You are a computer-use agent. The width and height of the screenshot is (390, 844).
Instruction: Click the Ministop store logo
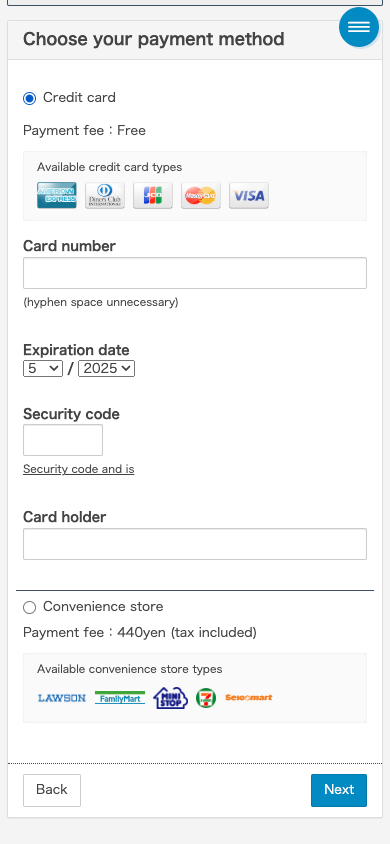(171, 698)
